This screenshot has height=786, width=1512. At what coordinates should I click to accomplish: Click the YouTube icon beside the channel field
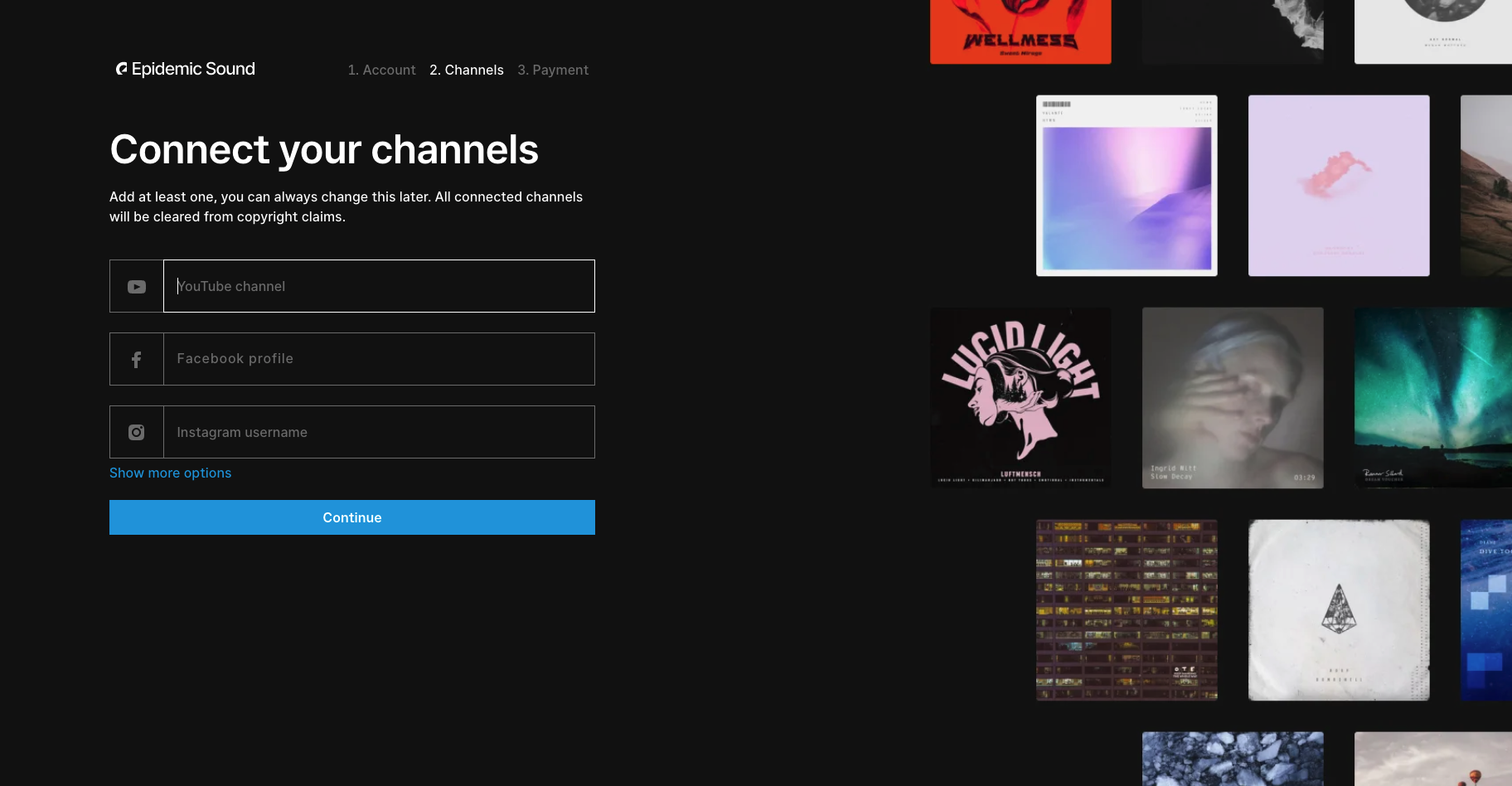(137, 287)
